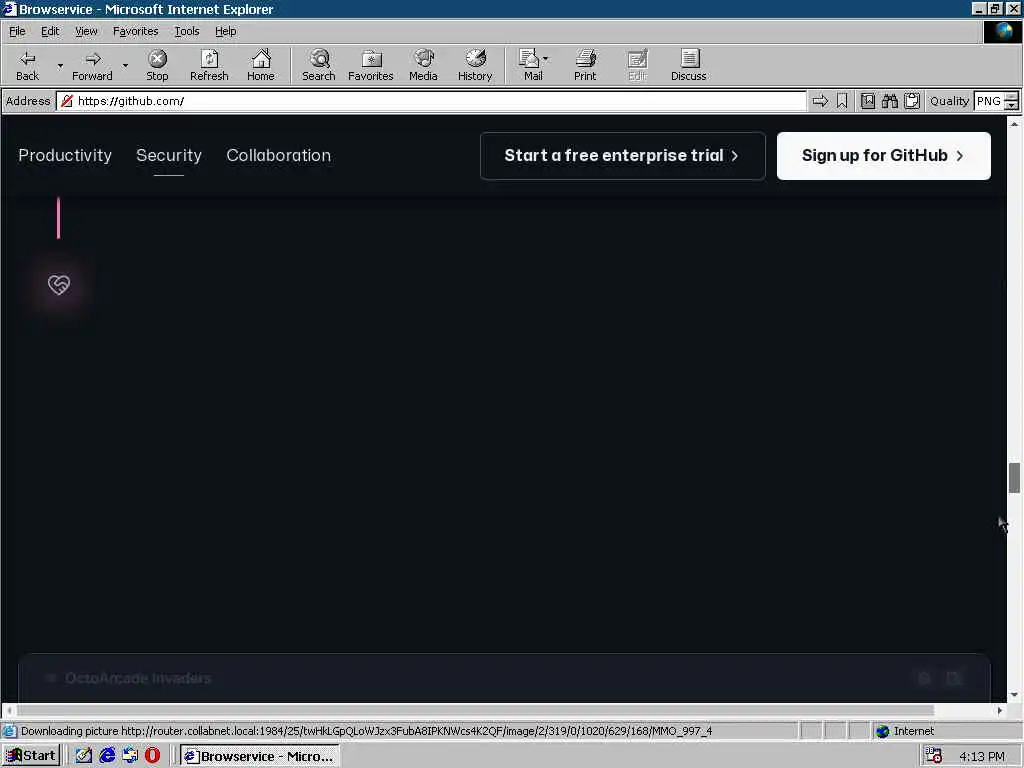This screenshot has height=768, width=1024.
Task: Click the vertical scrollbar down arrow
Action: [1014, 695]
